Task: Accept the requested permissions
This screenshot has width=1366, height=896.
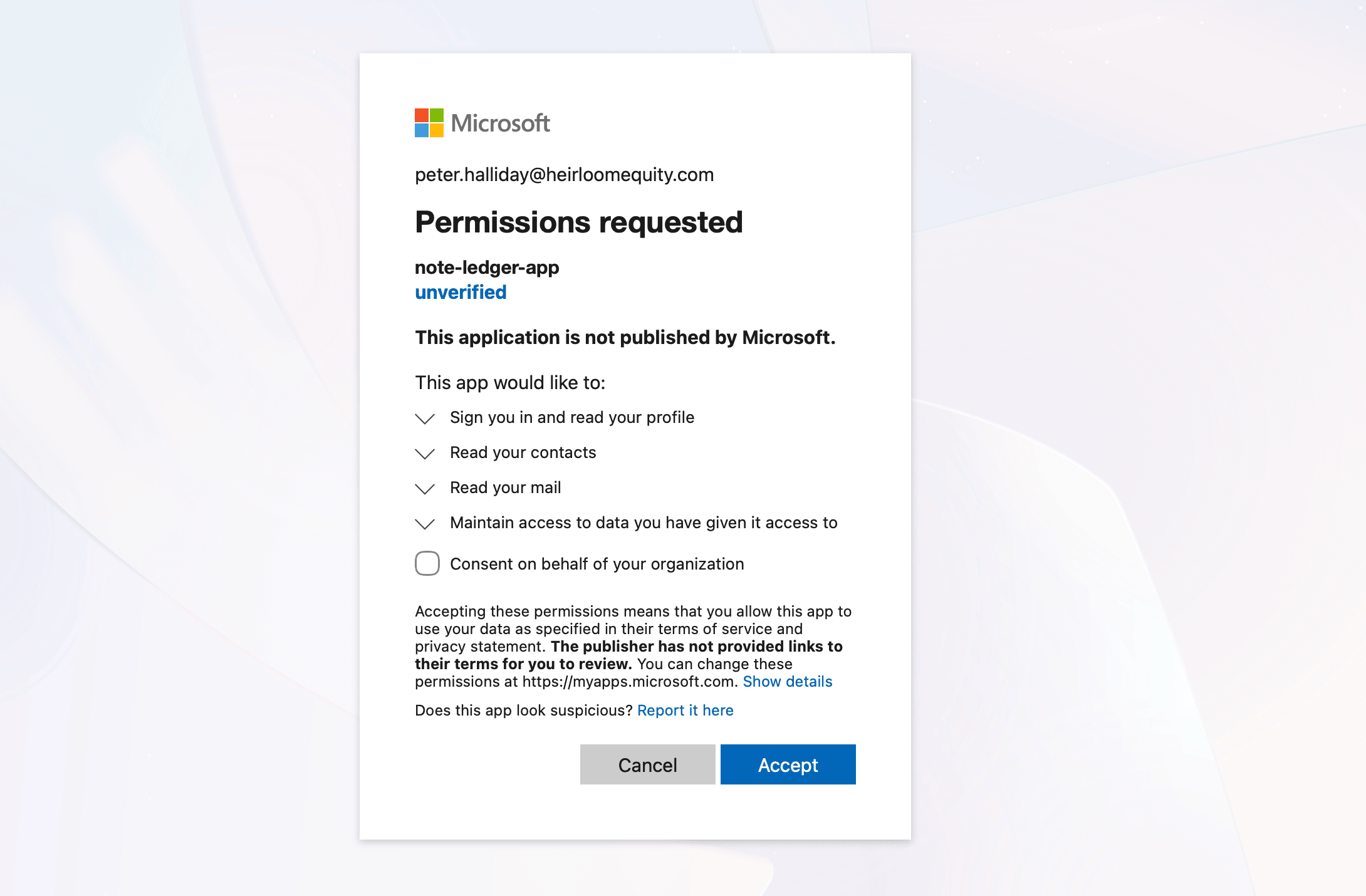Action: [788, 764]
